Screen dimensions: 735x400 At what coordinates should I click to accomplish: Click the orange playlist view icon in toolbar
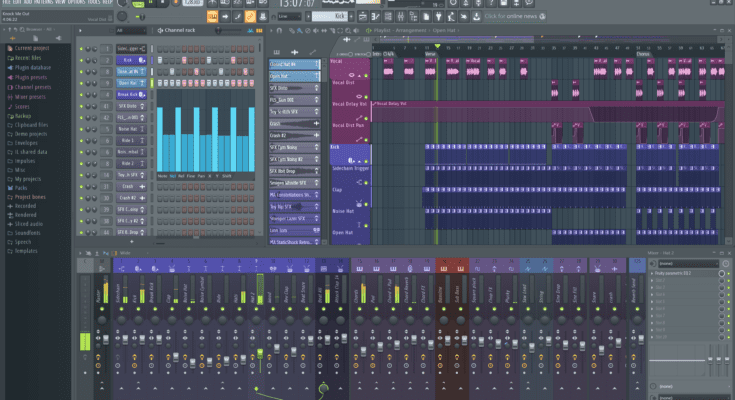(x=214, y=18)
